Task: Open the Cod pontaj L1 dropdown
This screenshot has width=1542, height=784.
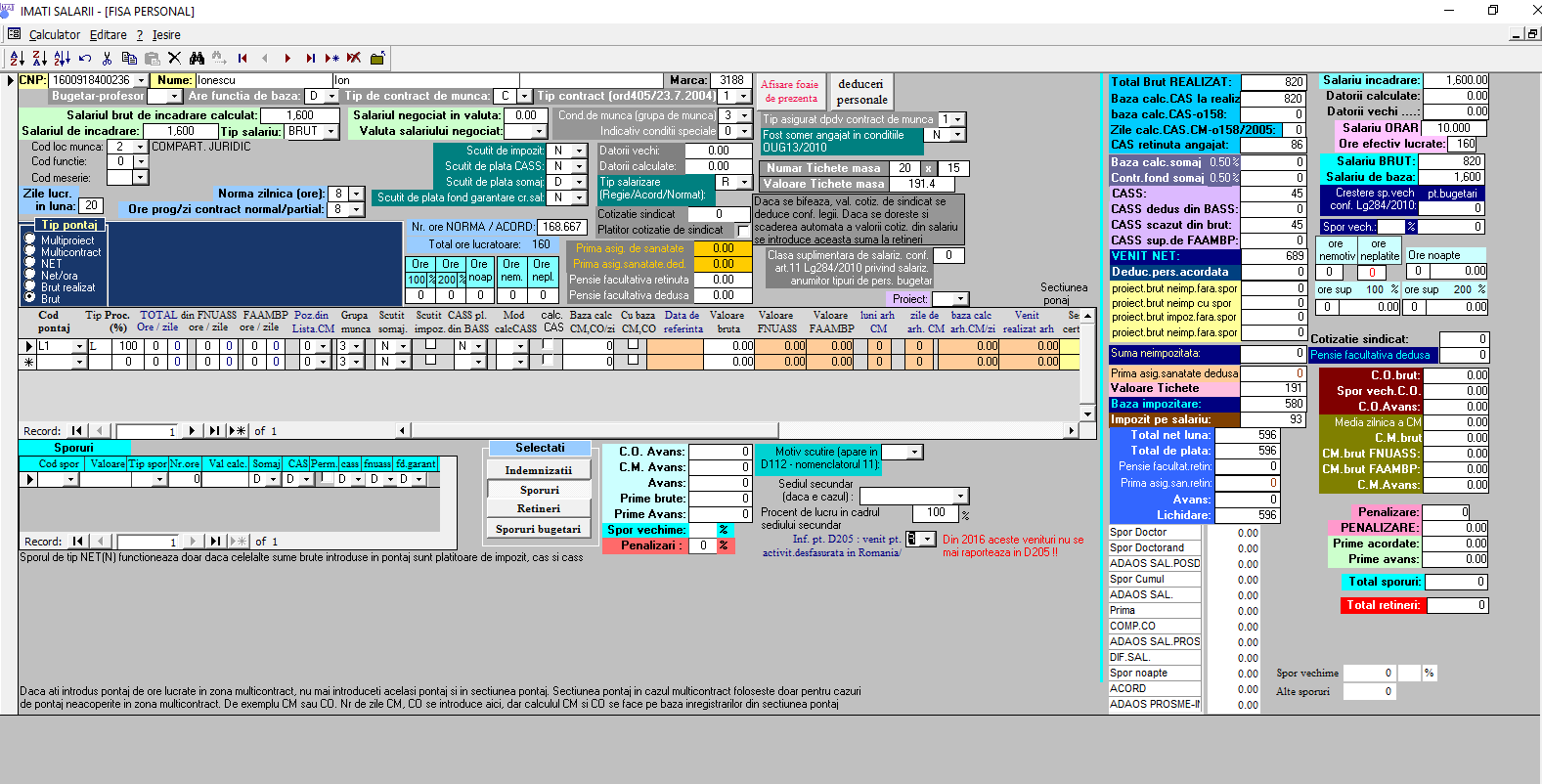Action: click(x=79, y=346)
